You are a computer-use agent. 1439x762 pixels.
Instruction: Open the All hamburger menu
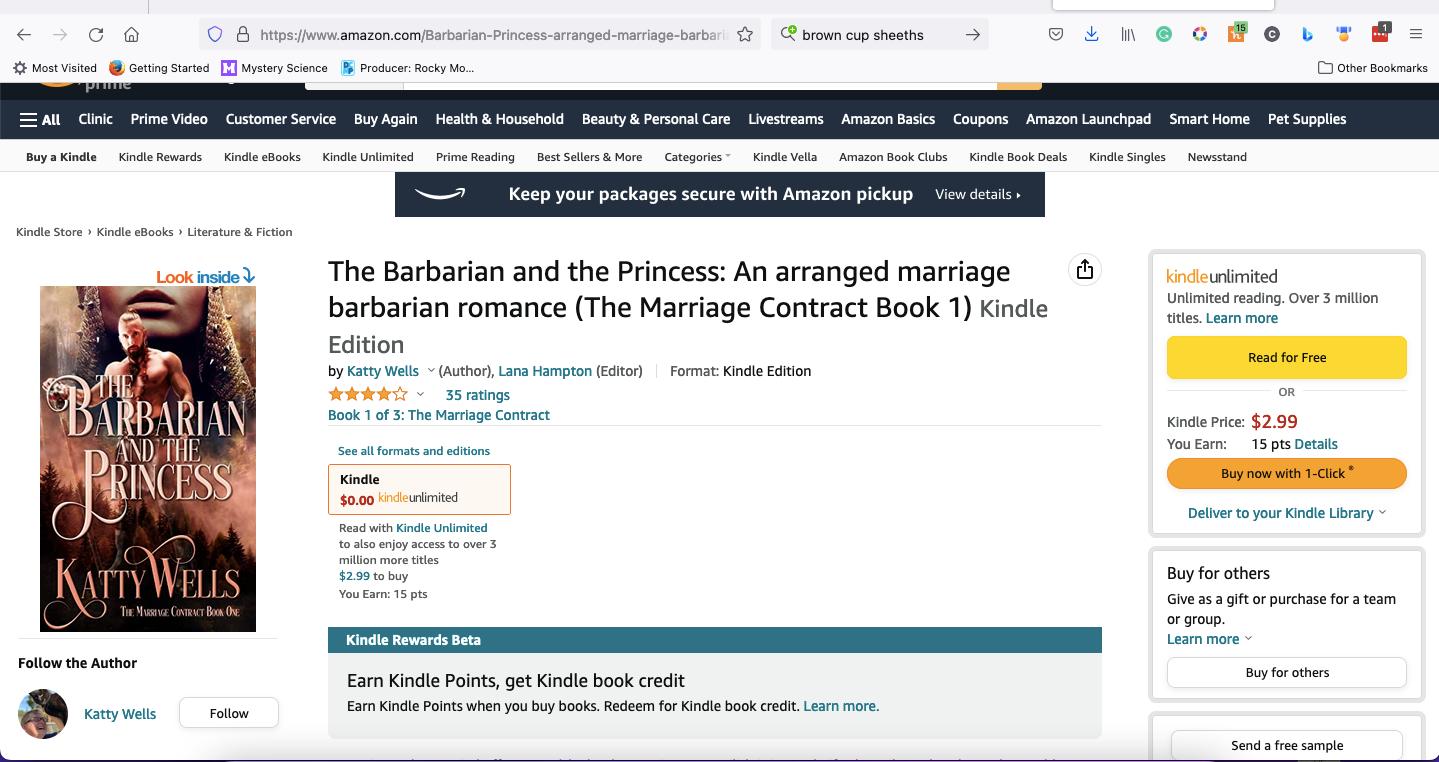pyautogui.click(x=40, y=119)
